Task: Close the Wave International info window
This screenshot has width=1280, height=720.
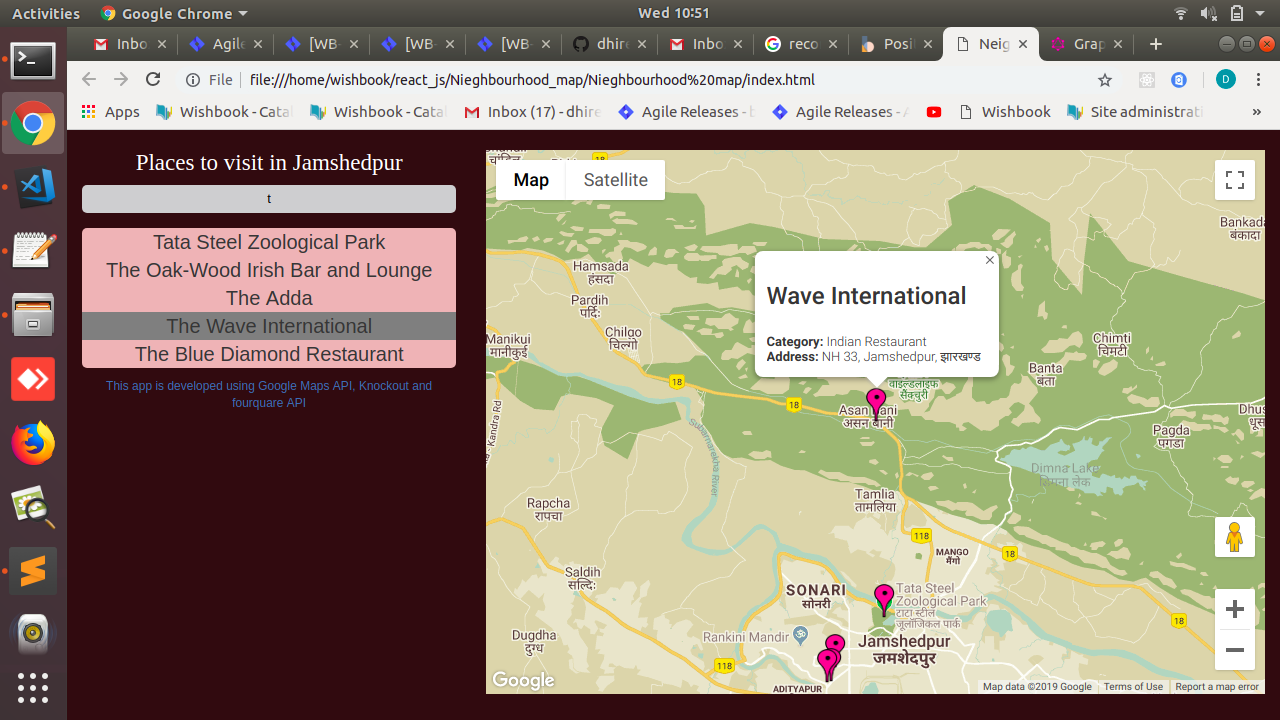Action: [990, 260]
